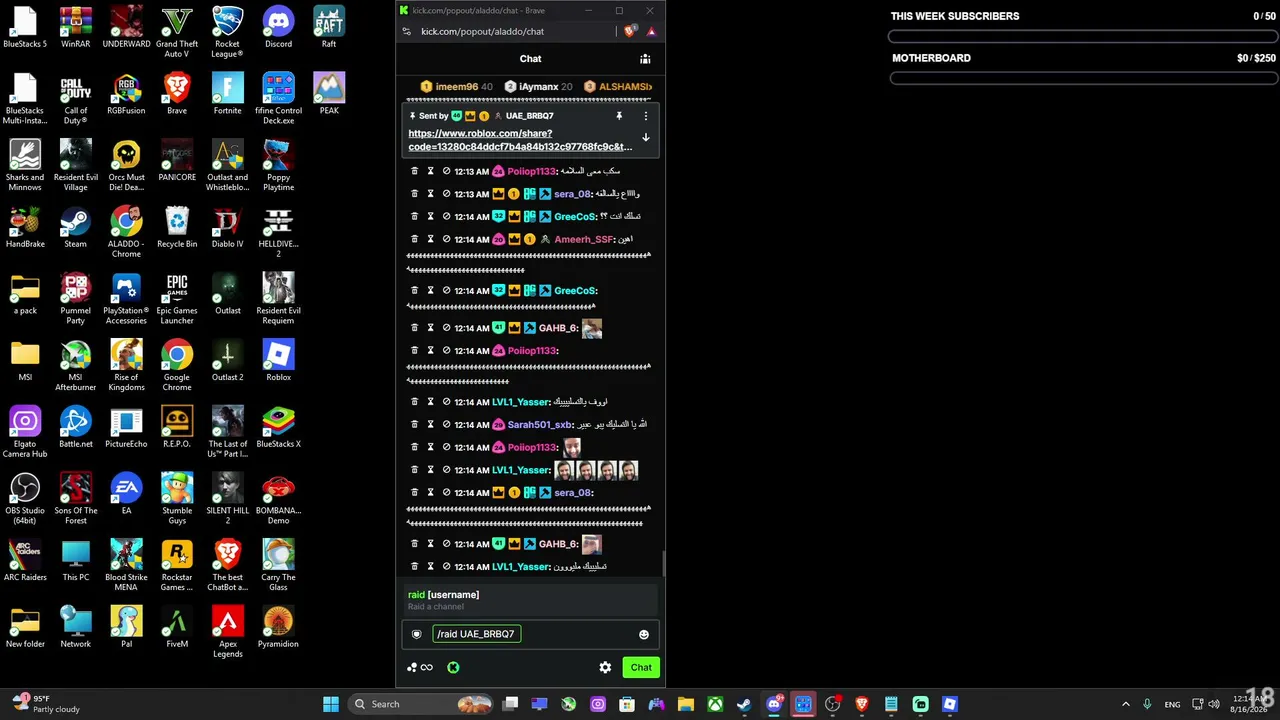This screenshot has height=720, width=1280.
Task: Select imeem96 in the top gifters leaderboard
Action: click(x=456, y=87)
